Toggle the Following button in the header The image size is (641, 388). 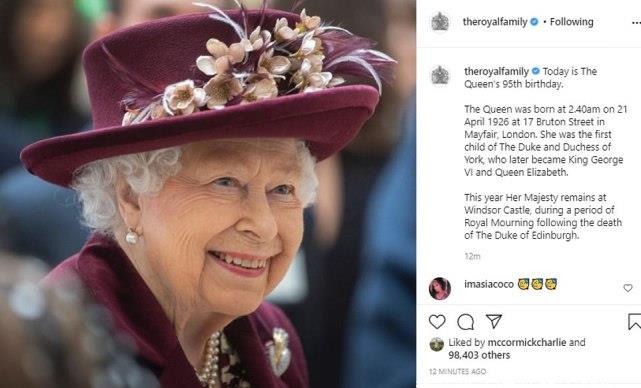click(x=572, y=22)
